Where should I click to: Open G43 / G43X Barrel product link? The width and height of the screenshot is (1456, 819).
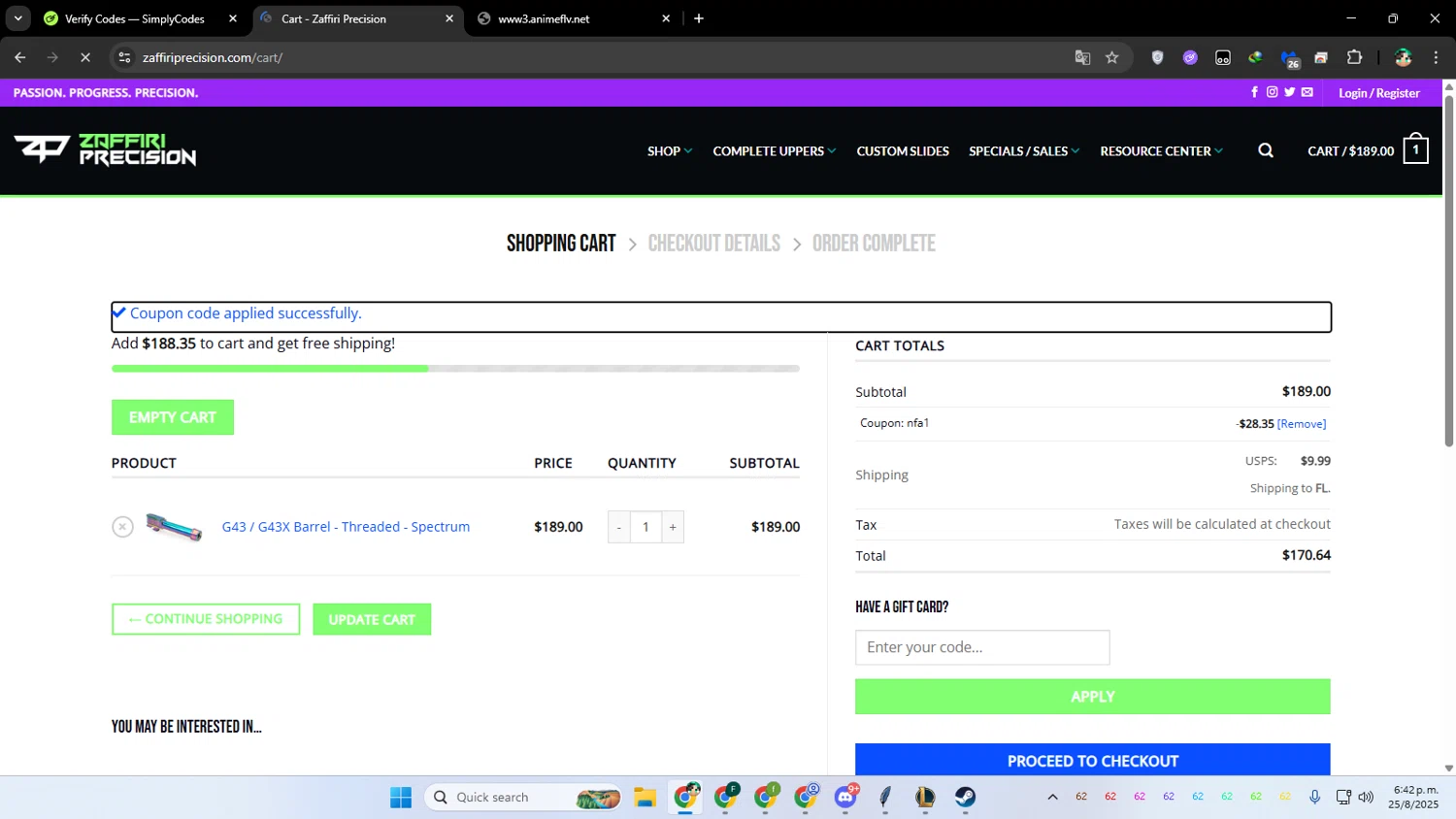click(x=346, y=527)
